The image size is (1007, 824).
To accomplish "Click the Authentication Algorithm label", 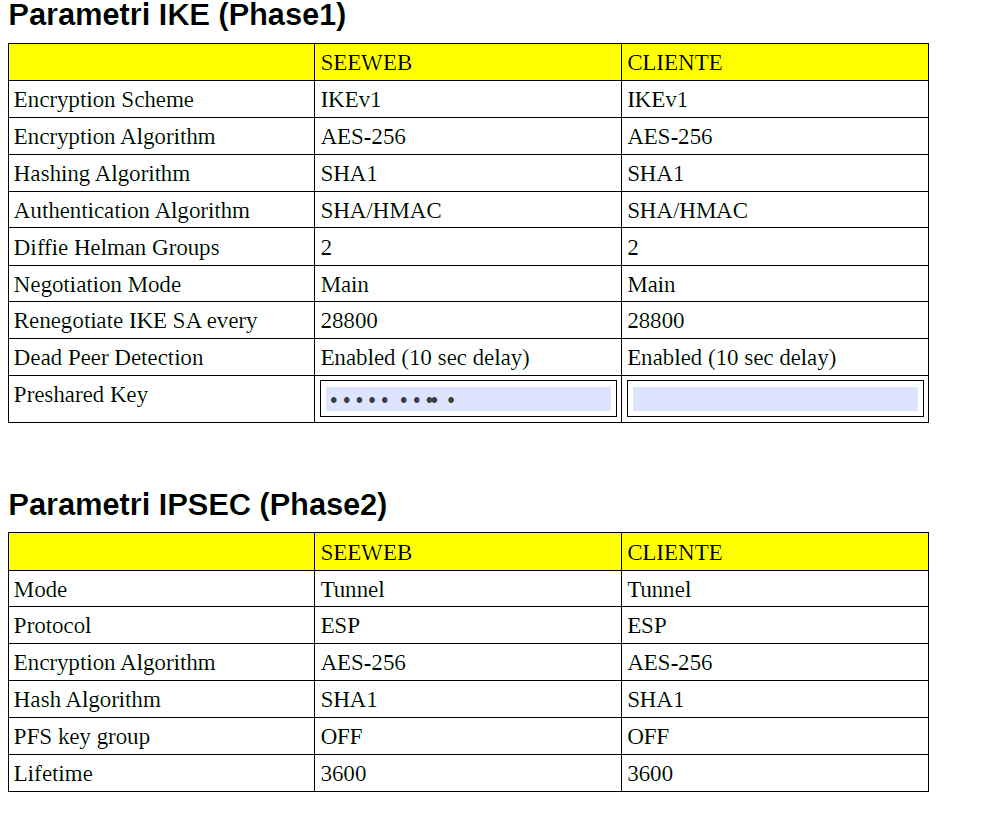I will pos(132,211).
